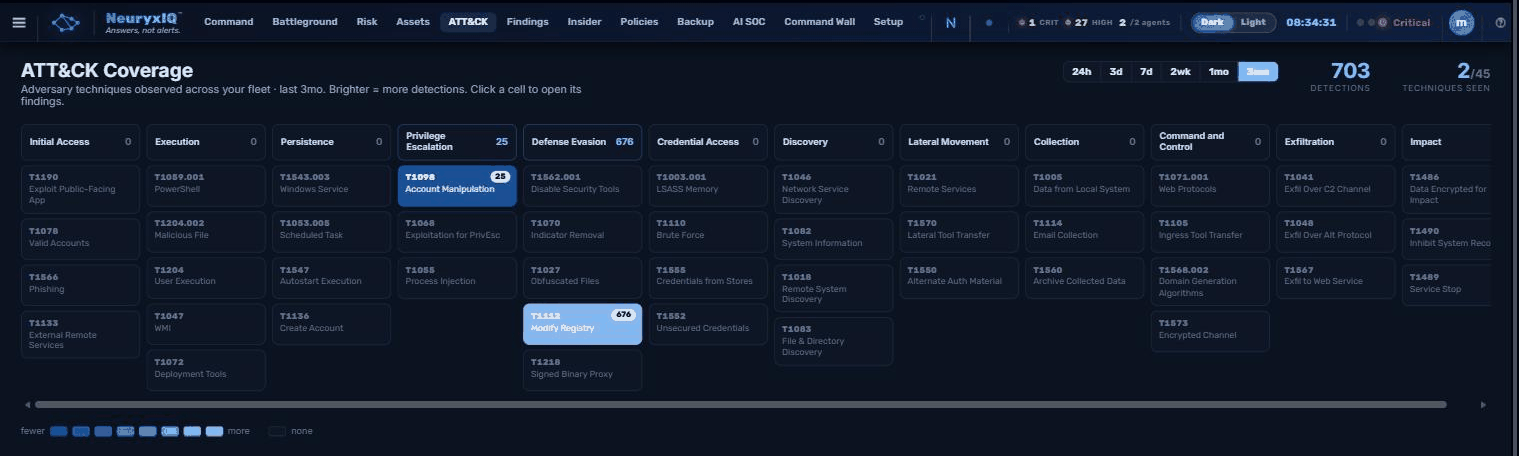1519x456 pixels.
Task: Open the Command Wall tab
Action: tap(819, 22)
